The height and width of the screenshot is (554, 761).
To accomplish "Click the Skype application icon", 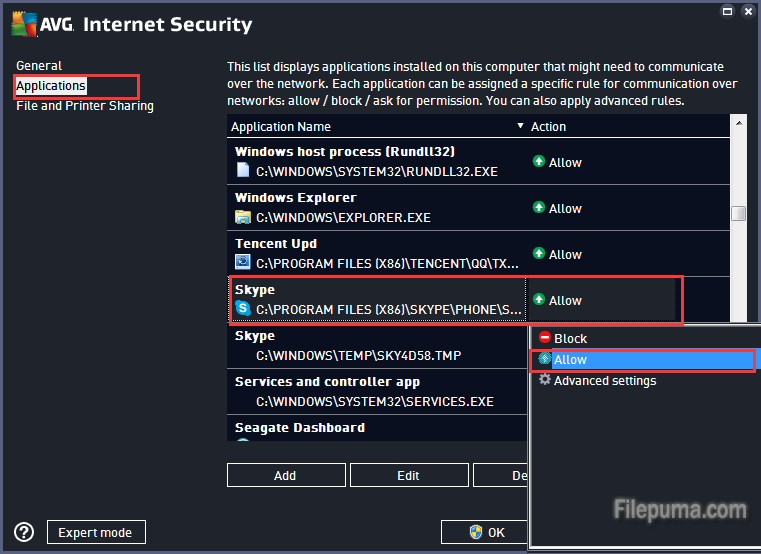I will [243, 308].
